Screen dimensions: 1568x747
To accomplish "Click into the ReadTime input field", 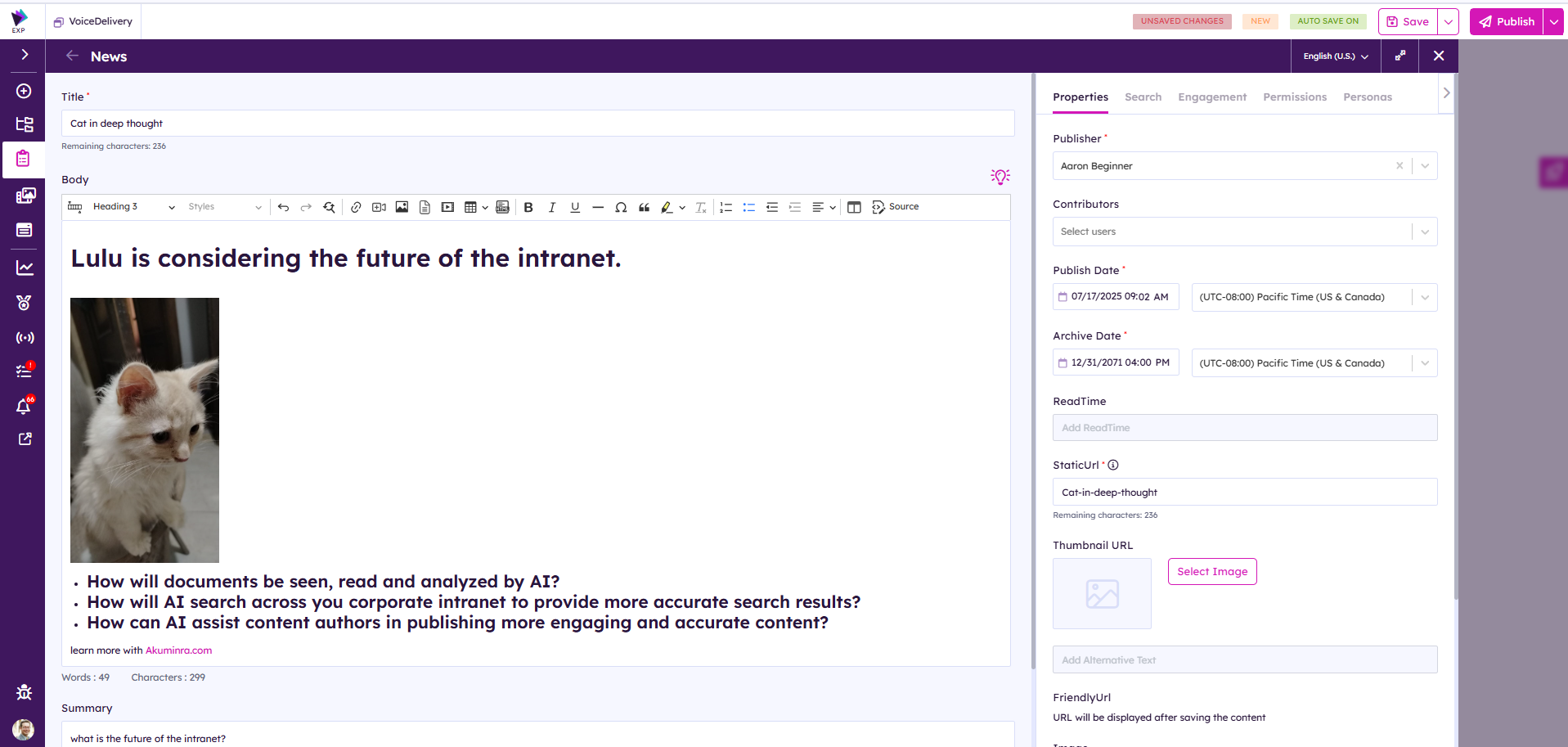I will pyautogui.click(x=1244, y=428).
